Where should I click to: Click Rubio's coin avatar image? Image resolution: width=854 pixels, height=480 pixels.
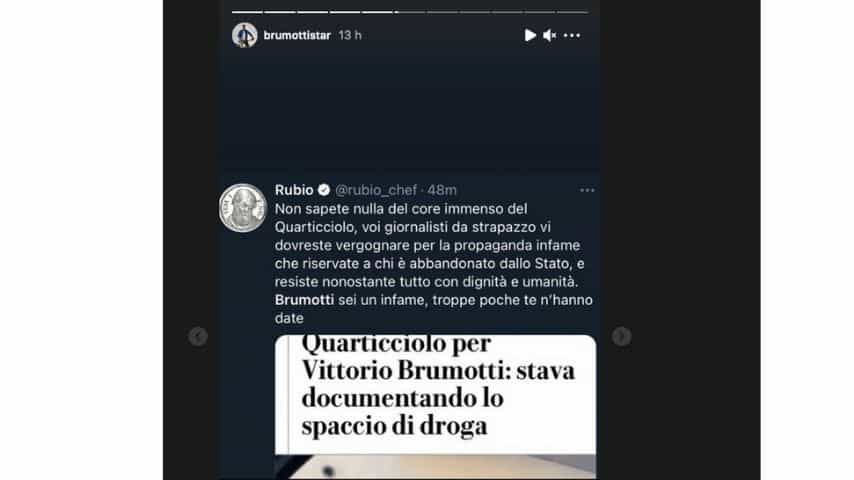243,208
